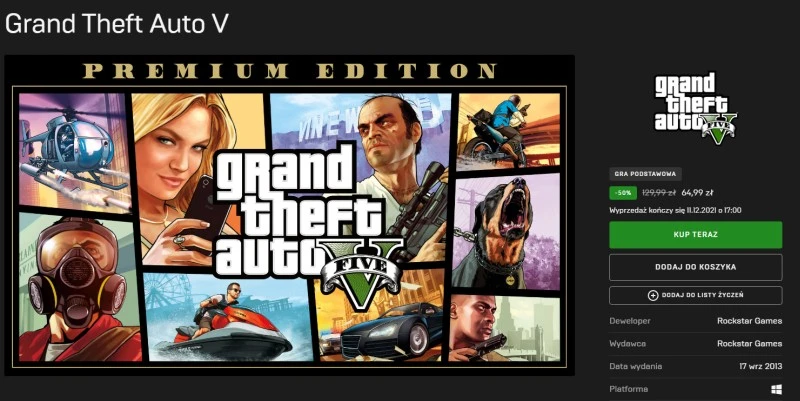
Task: Open the Rockstar Games publisher link
Action: click(x=749, y=344)
